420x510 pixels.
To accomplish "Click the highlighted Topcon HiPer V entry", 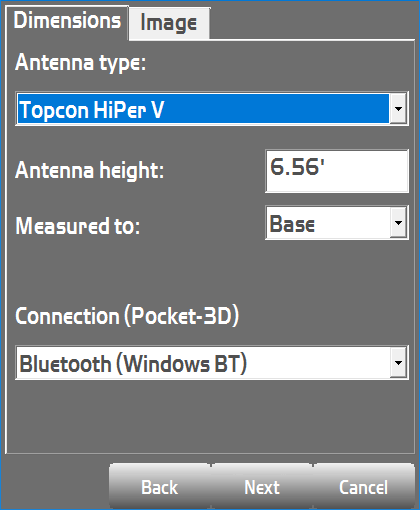I will tap(203, 109).
